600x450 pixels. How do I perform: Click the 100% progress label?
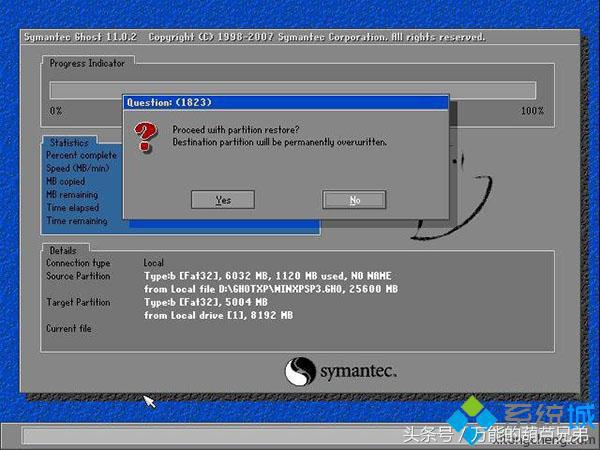532,110
